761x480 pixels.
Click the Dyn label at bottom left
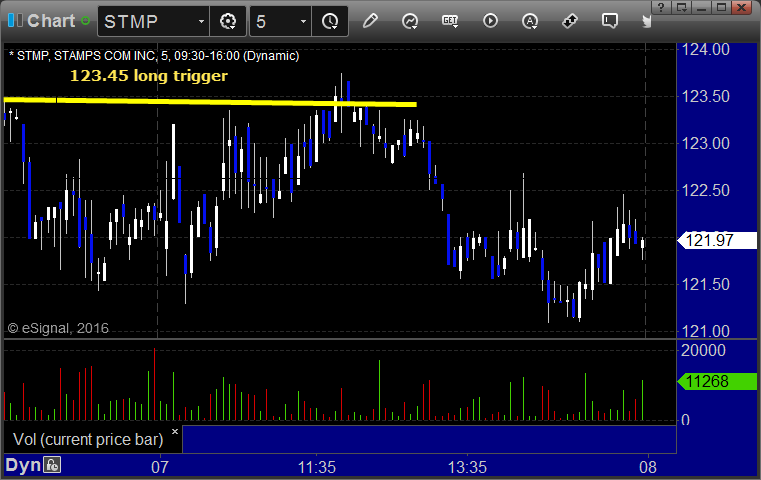(23, 465)
